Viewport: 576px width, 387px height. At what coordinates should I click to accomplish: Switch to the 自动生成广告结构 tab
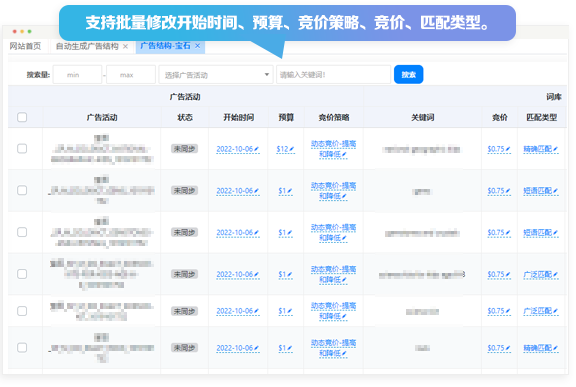87,46
